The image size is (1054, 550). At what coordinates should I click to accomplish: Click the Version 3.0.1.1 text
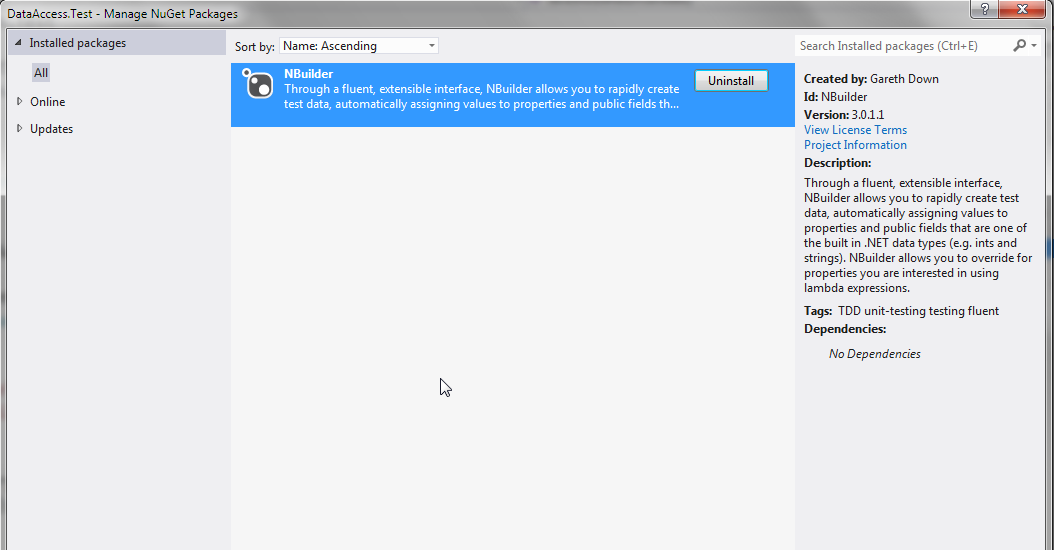844,114
